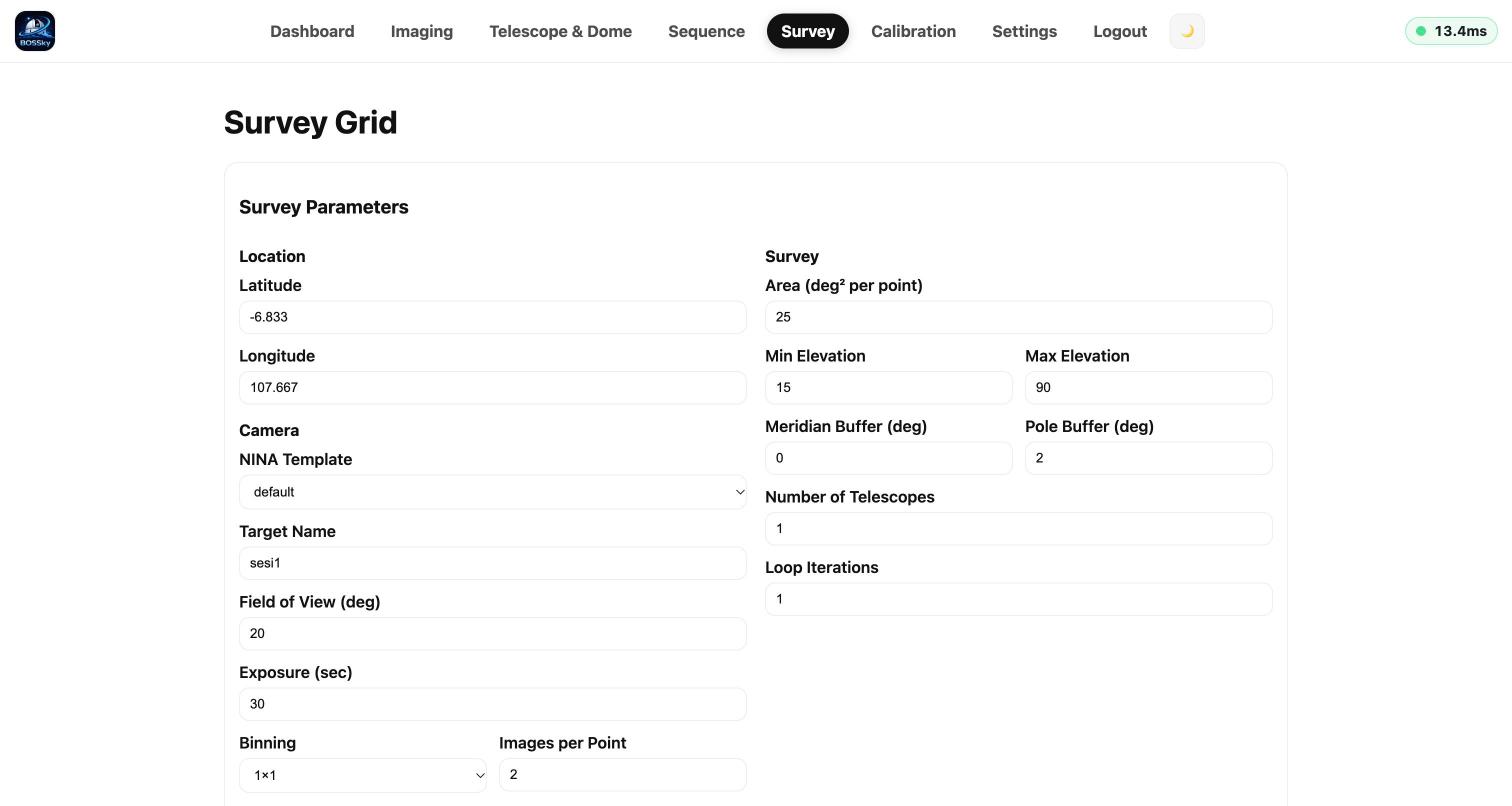Click the Field of View input

pos(493,634)
